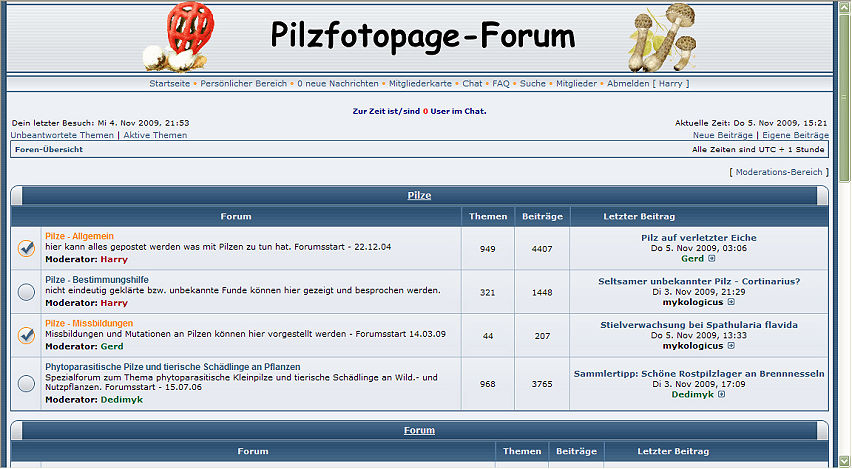The image size is (852, 469).
Task: Jump to latest post icon beside Dedimyk
Action: 721,395
